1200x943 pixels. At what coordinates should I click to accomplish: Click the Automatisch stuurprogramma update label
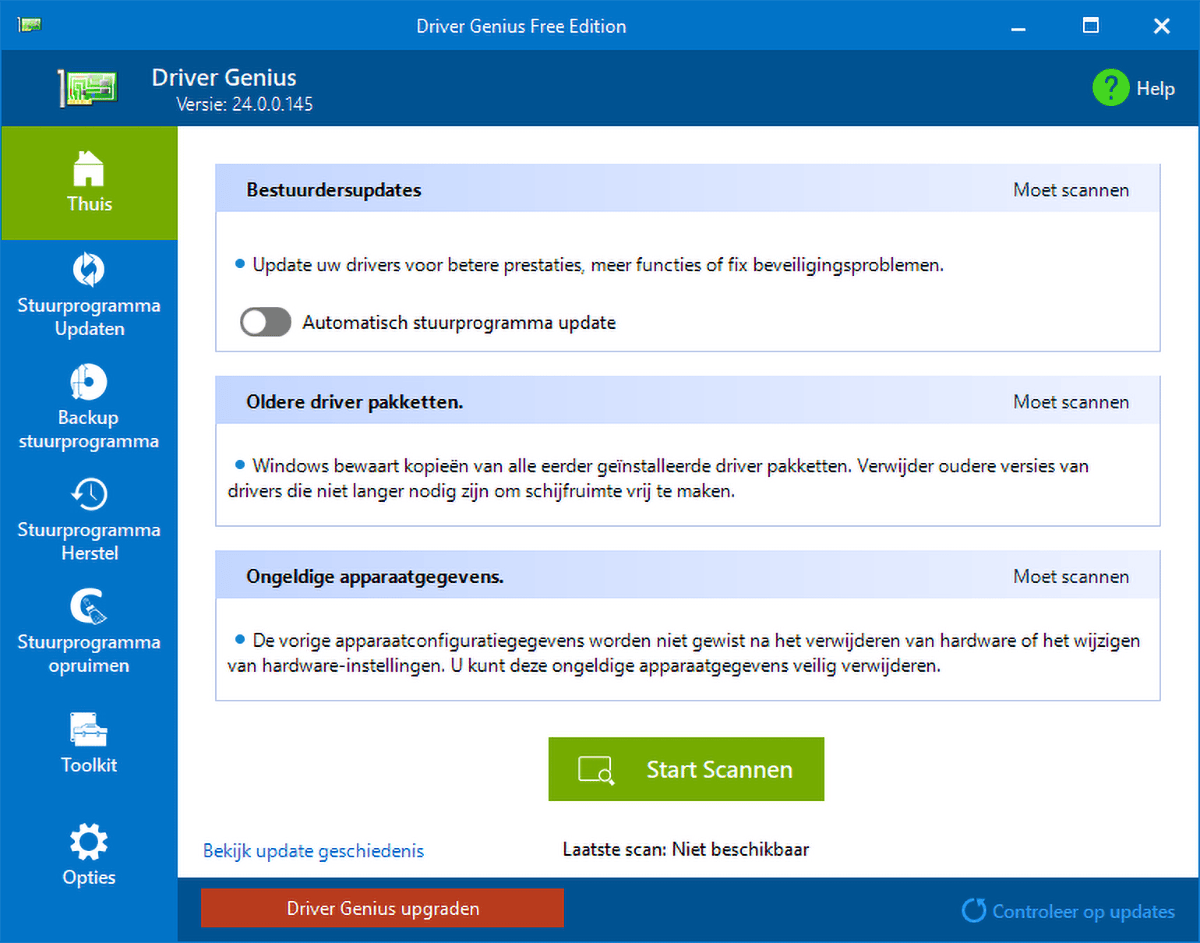[459, 322]
